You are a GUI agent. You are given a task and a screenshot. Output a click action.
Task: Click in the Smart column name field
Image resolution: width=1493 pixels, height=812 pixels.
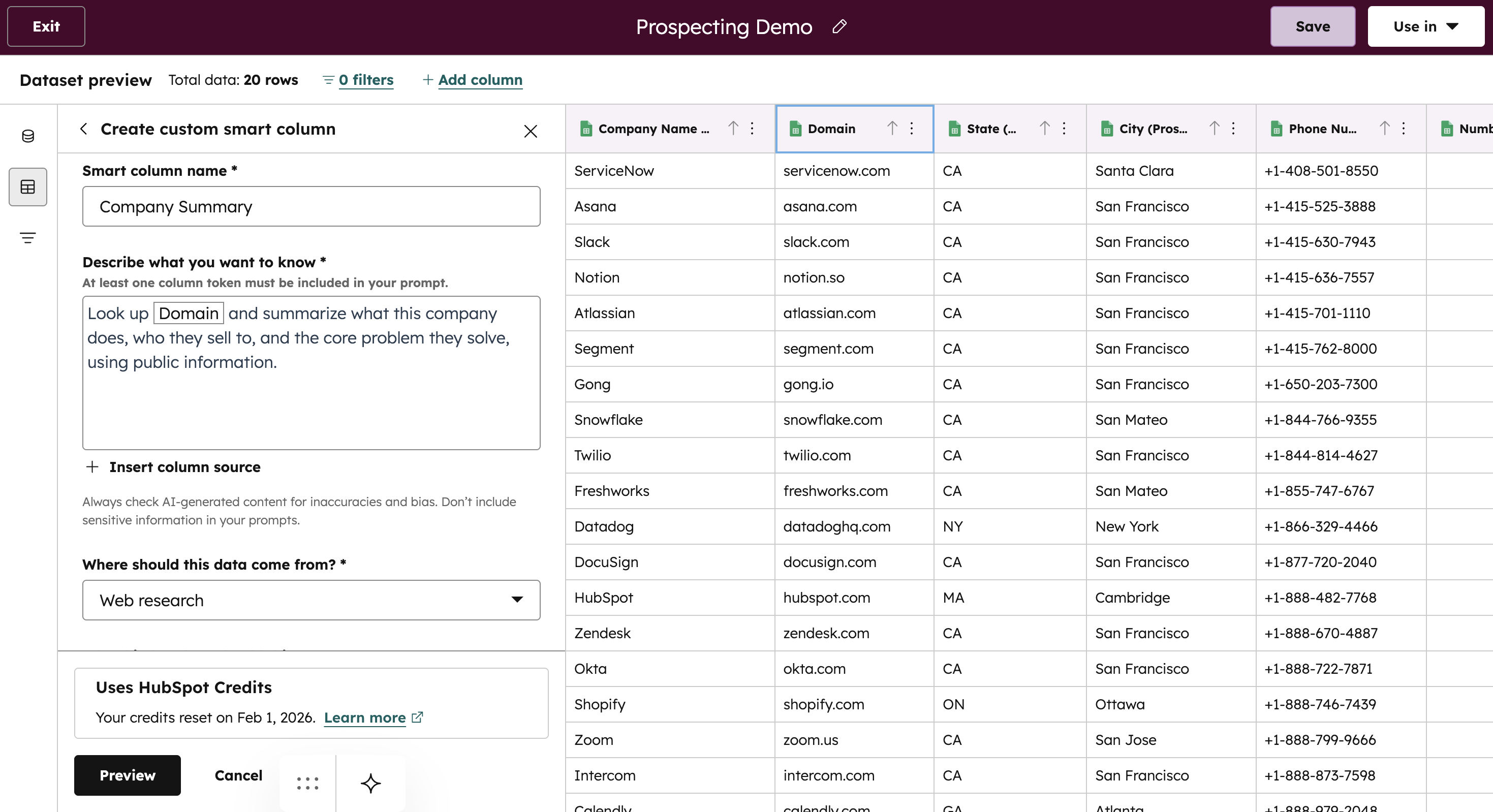pyautogui.click(x=311, y=206)
